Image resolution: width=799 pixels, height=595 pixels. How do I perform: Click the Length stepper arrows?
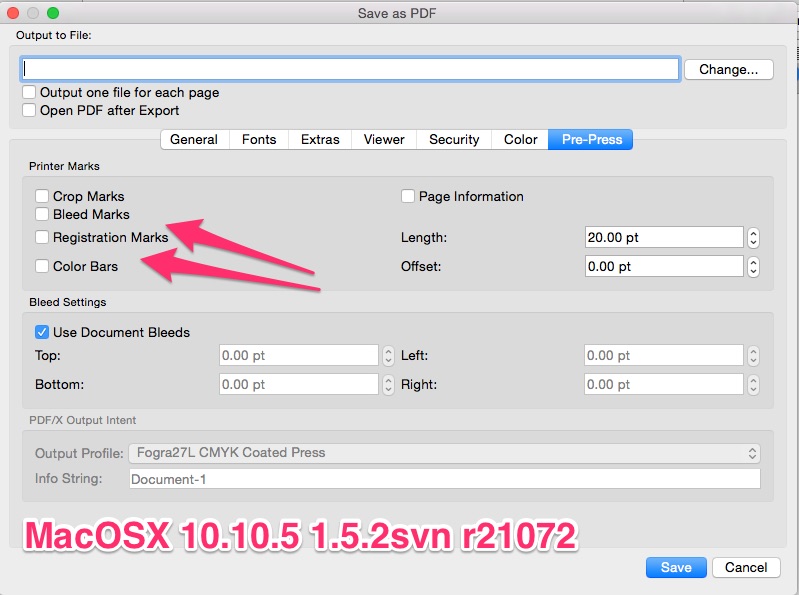[754, 238]
